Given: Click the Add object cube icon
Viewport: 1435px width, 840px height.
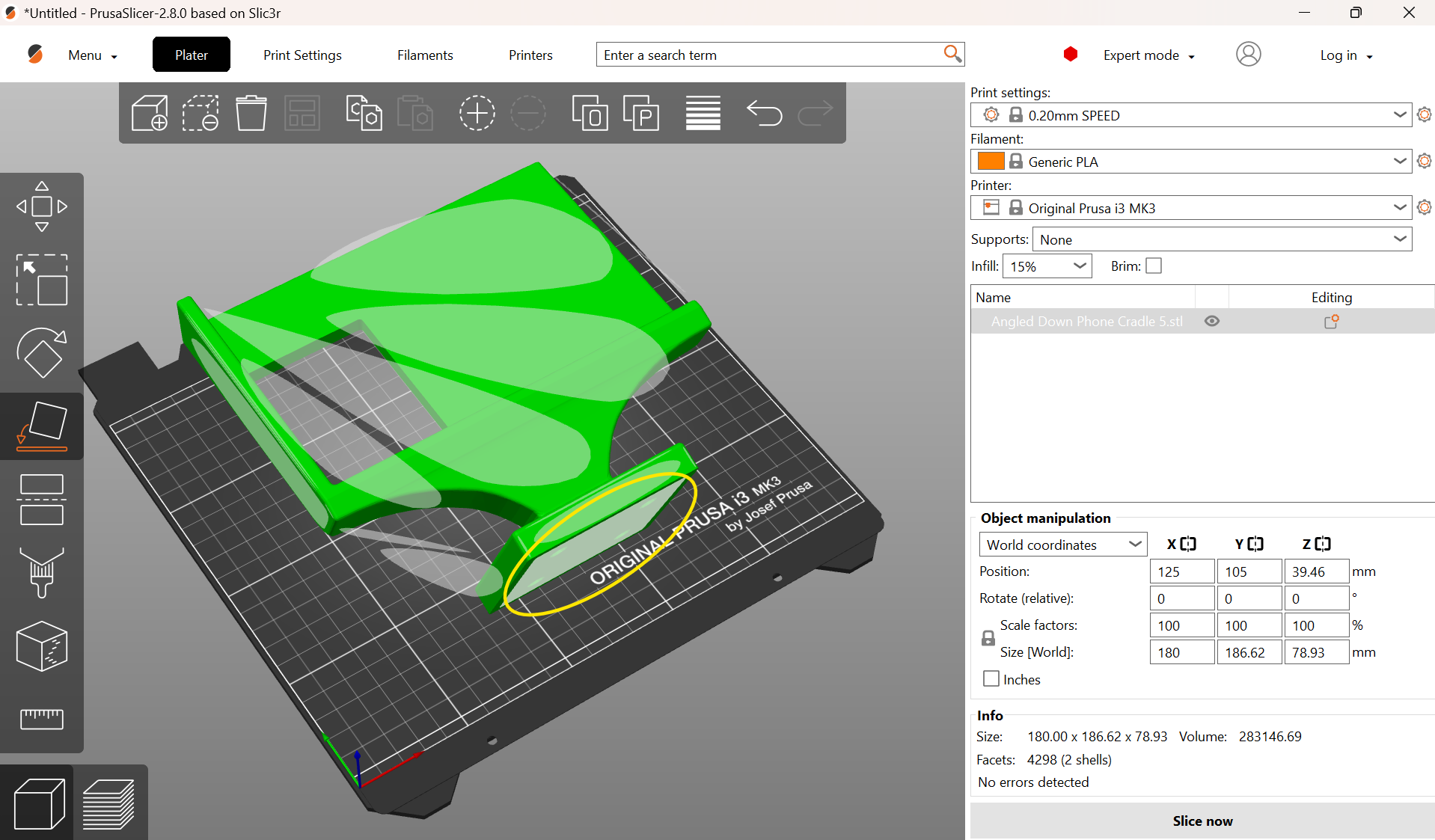Looking at the screenshot, I should click(x=150, y=113).
